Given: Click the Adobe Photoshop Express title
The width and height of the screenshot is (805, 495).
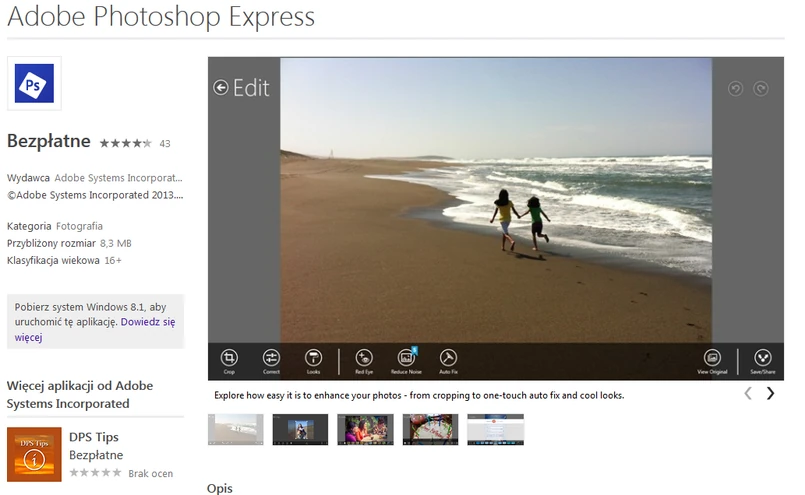Looking at the screenshot, I should (161, 16).
